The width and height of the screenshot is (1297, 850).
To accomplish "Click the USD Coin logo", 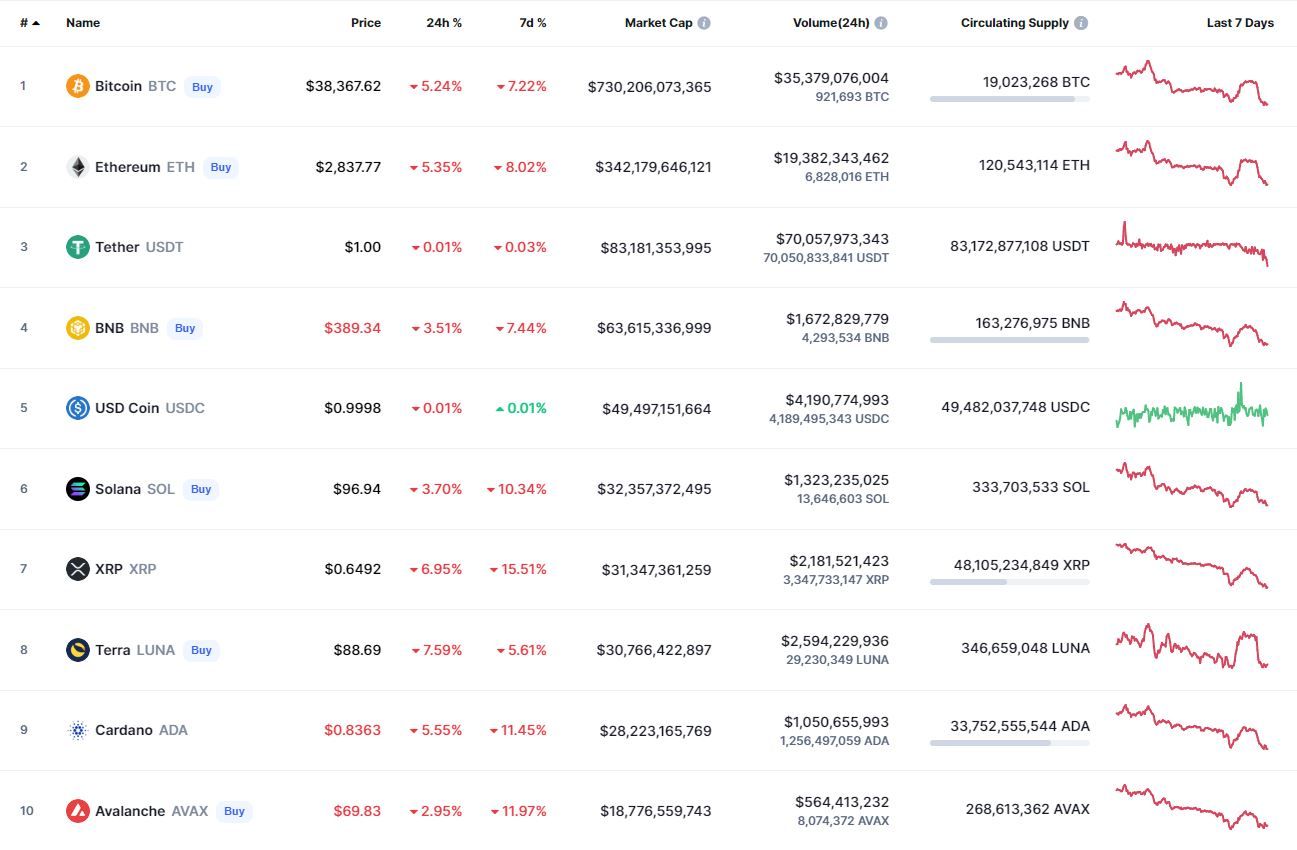I will click(78, 408).
